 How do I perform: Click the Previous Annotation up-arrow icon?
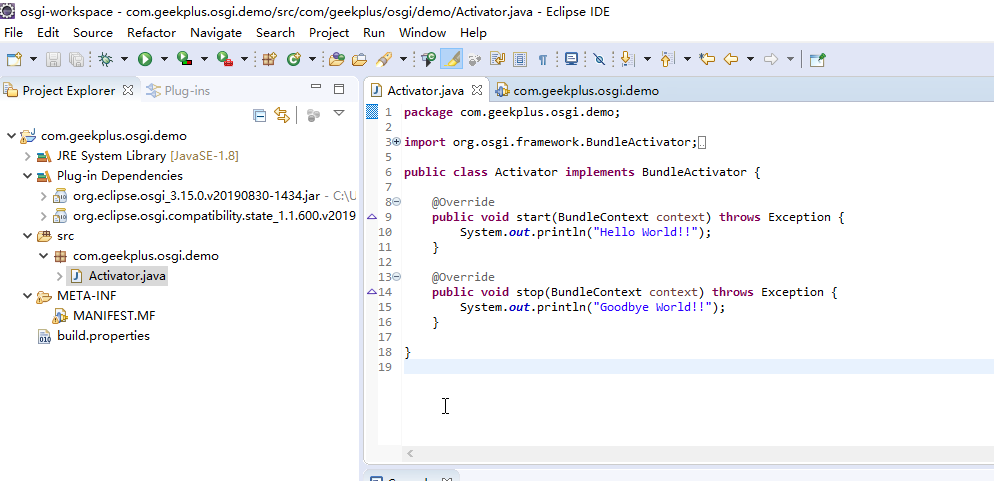666,60
